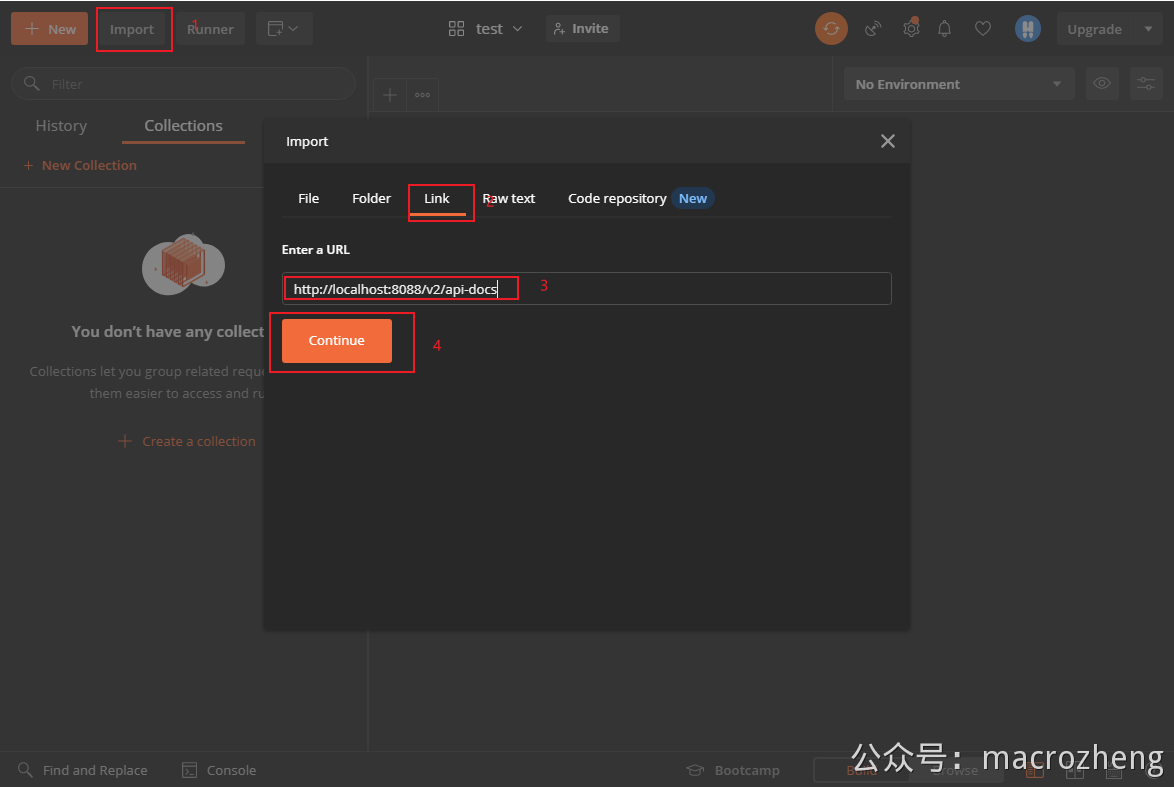Screen dimensions: 1174x787
Task: Click the Upgrade button
Action: pyautogui.click(x=1095, y=29)
